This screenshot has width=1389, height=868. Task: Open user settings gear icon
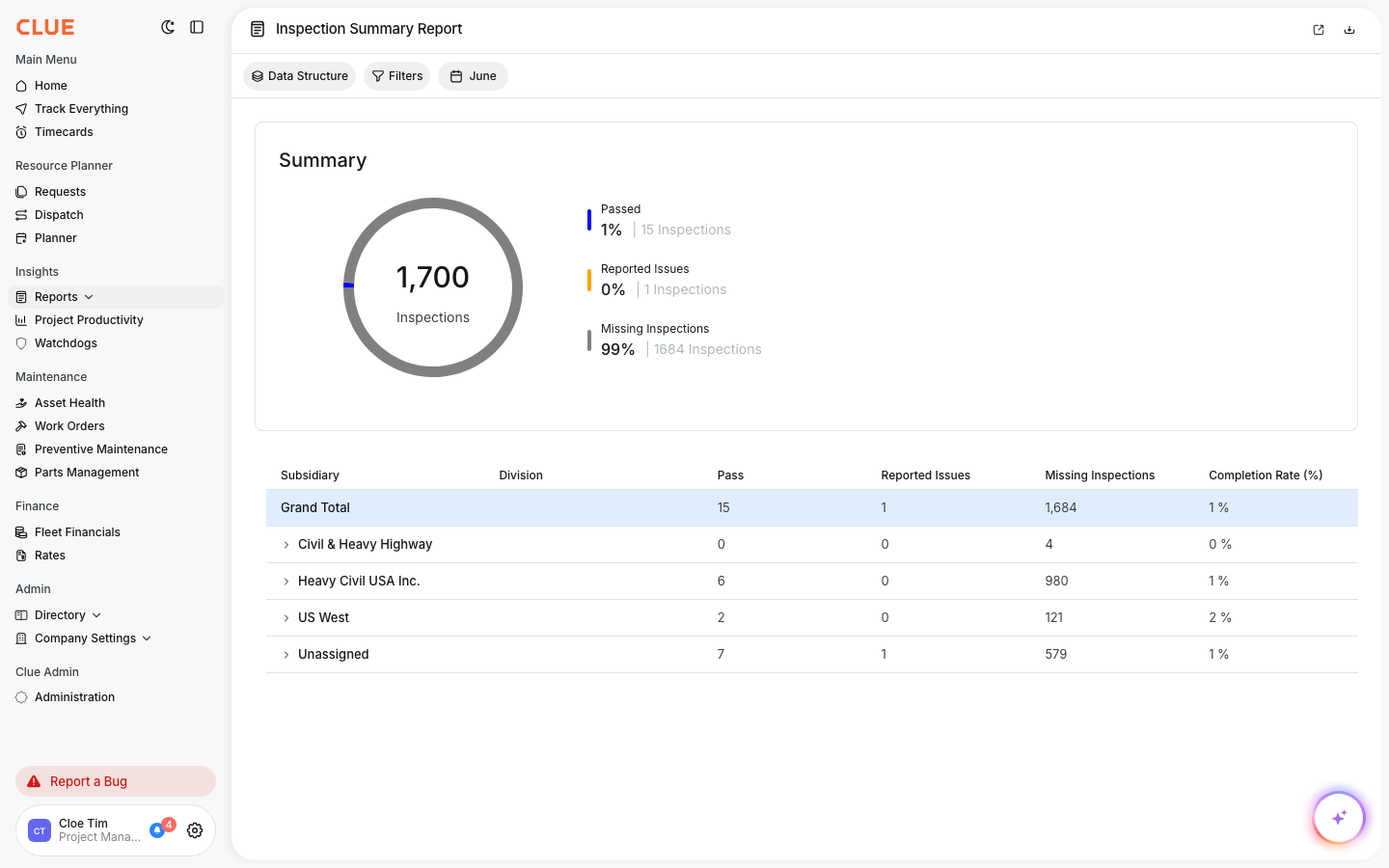[x=195, y=830]
